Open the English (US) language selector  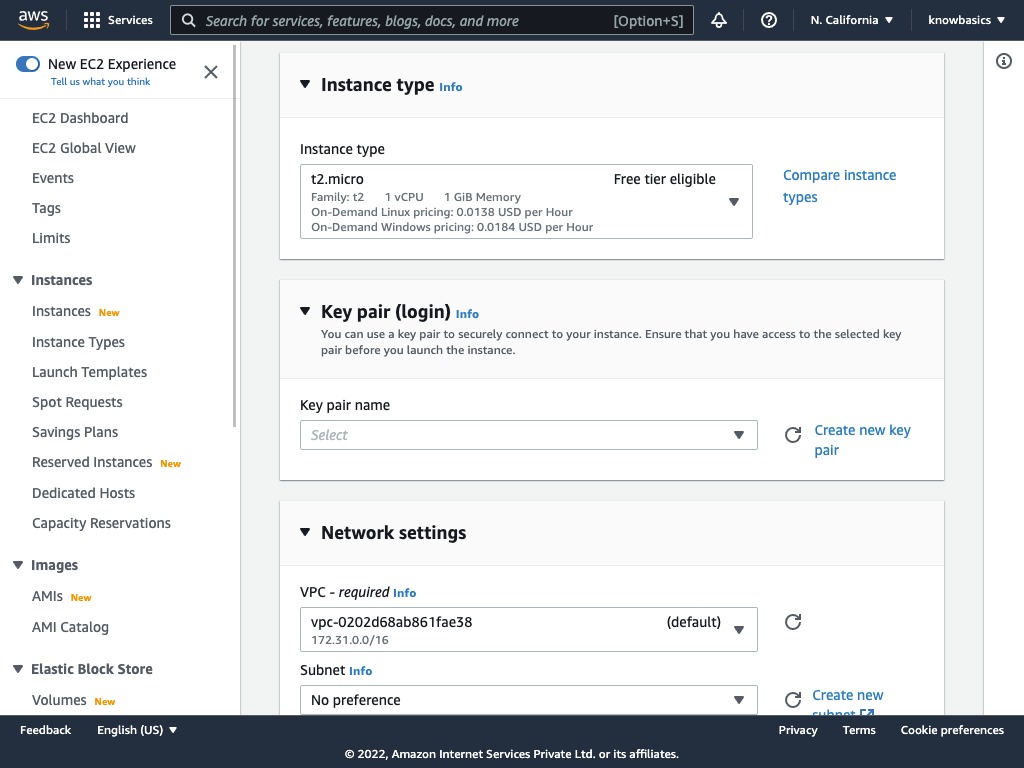click(137, 730)
